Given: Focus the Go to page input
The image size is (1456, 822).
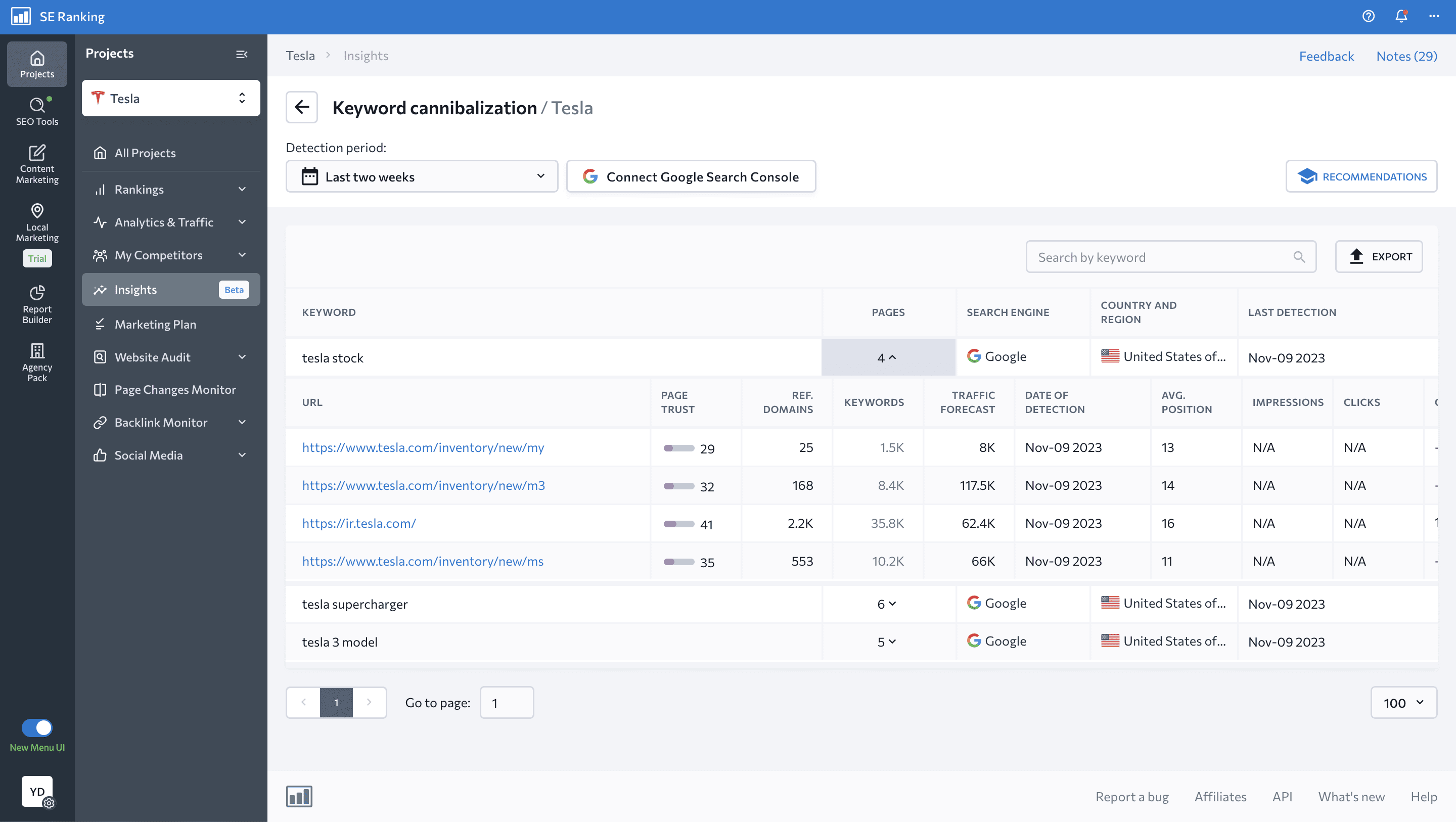Looking at the screenshot, I should [507, 702].
